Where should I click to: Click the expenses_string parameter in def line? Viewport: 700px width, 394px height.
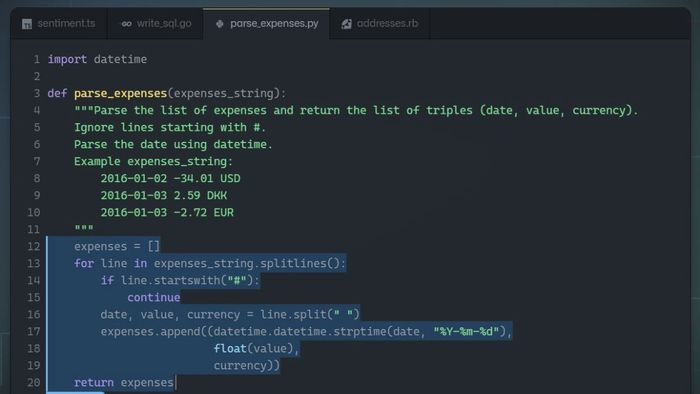(224, 93)
